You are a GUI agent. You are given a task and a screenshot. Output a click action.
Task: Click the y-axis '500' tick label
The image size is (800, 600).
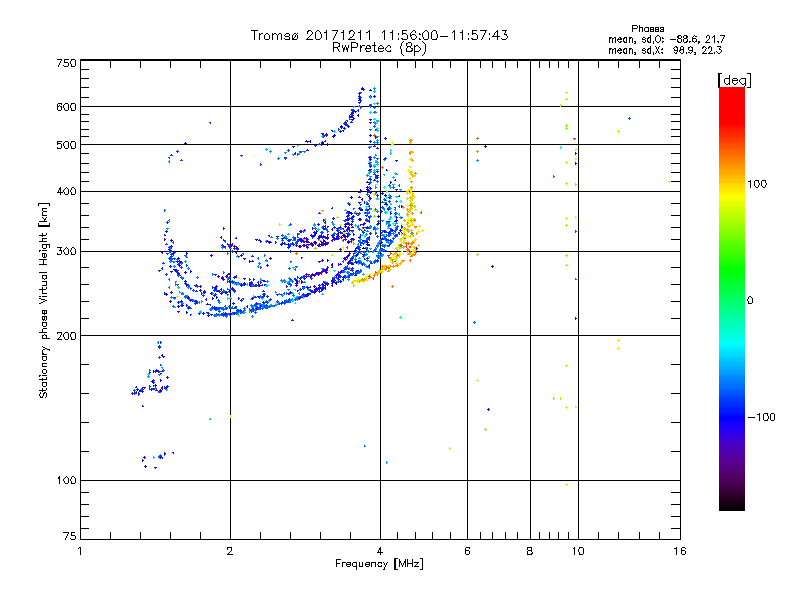click(x=66, y=145)
